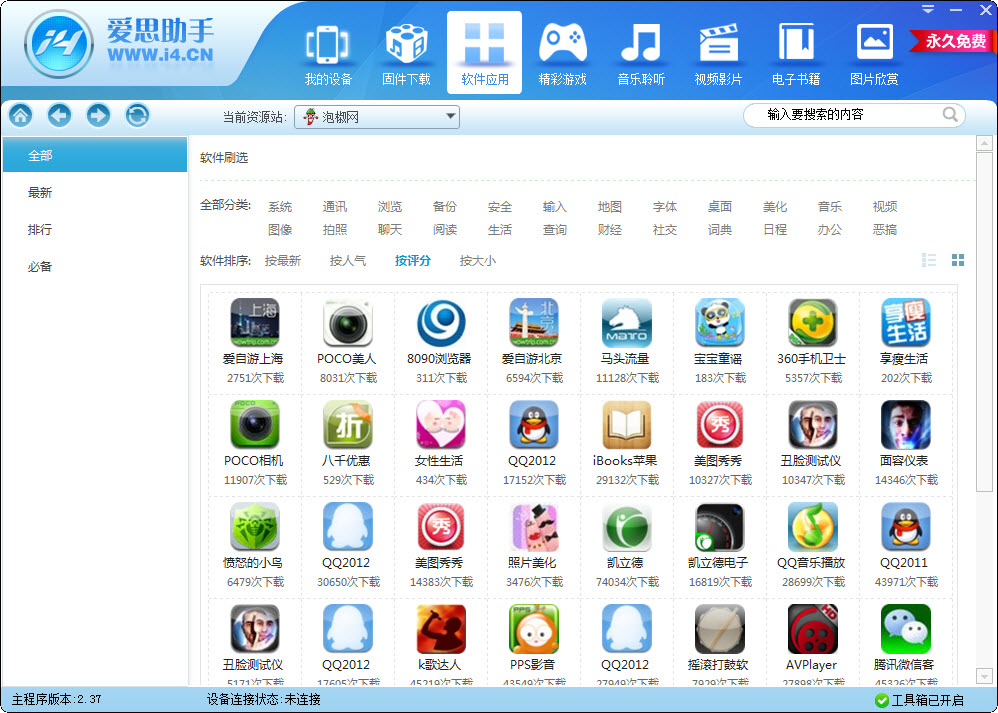Click 工具箱已开启 status indicator
This screenshot has height=713, width=998.
[x=919, y=700]
